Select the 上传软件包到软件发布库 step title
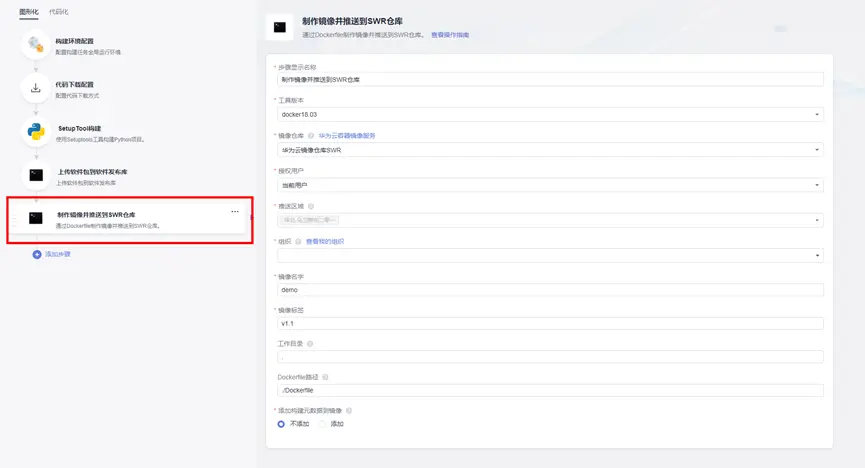 93,172
